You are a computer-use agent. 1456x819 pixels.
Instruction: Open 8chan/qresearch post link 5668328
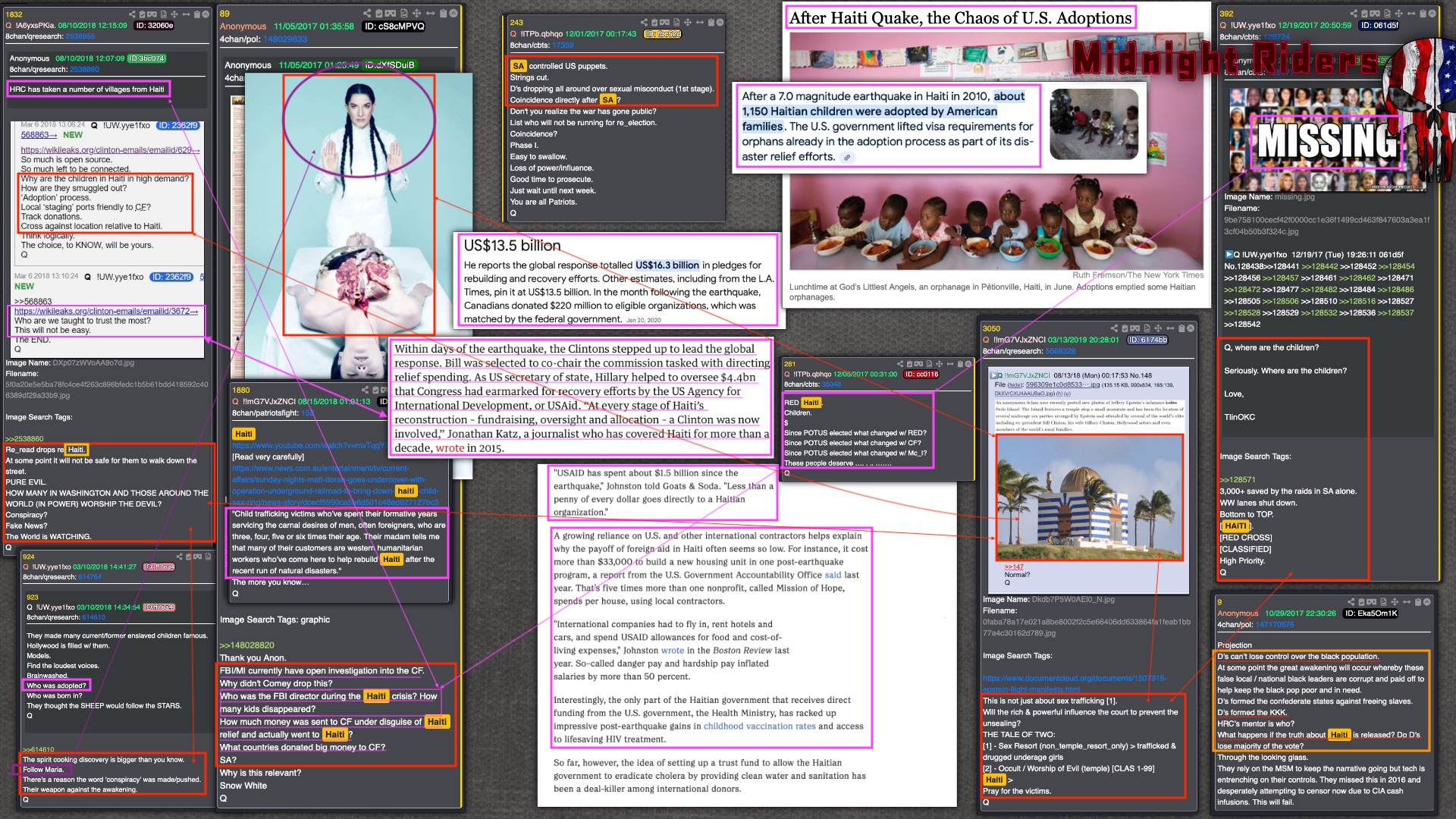point(1060,351)
